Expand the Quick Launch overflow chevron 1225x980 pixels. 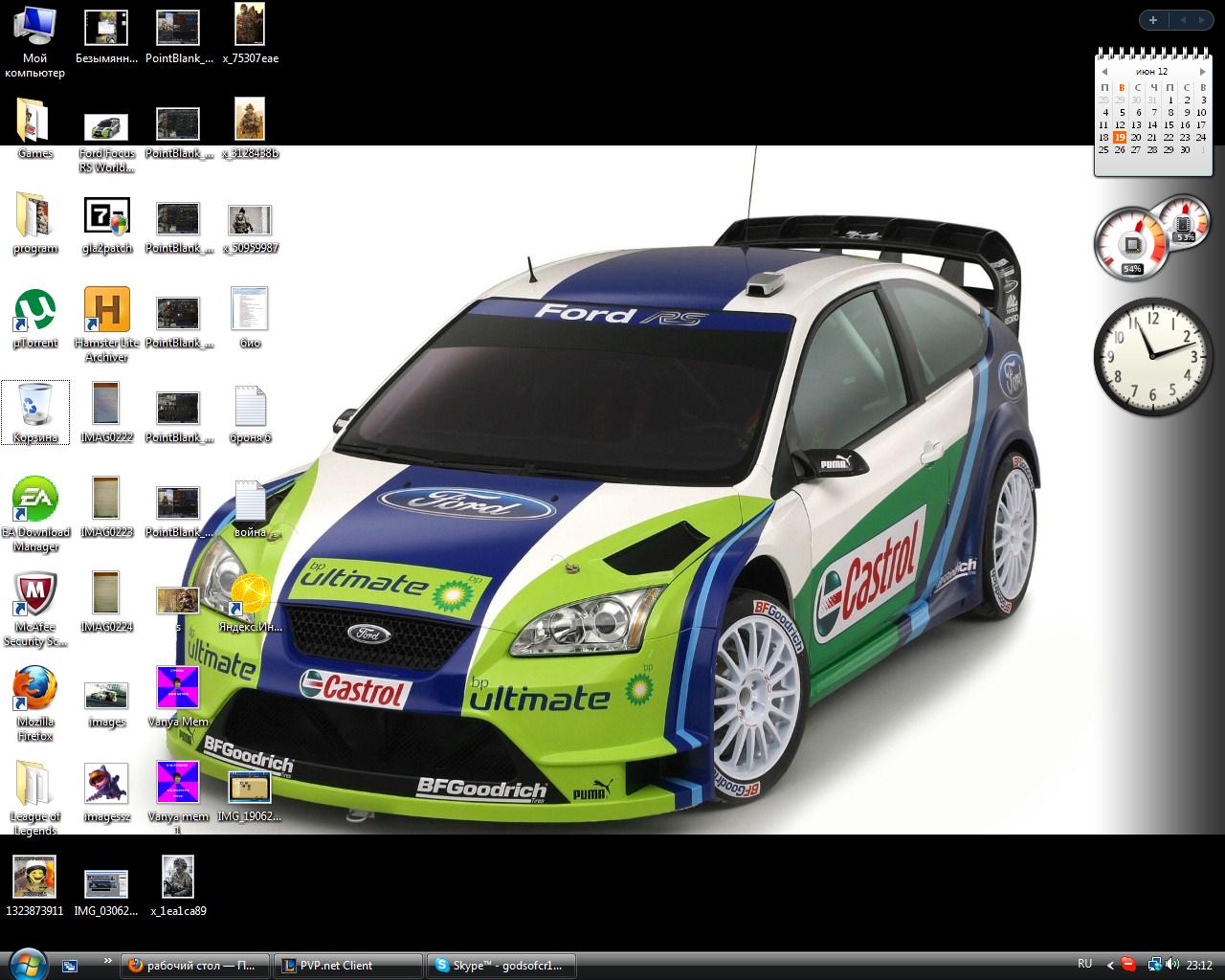tap(107, 961)
